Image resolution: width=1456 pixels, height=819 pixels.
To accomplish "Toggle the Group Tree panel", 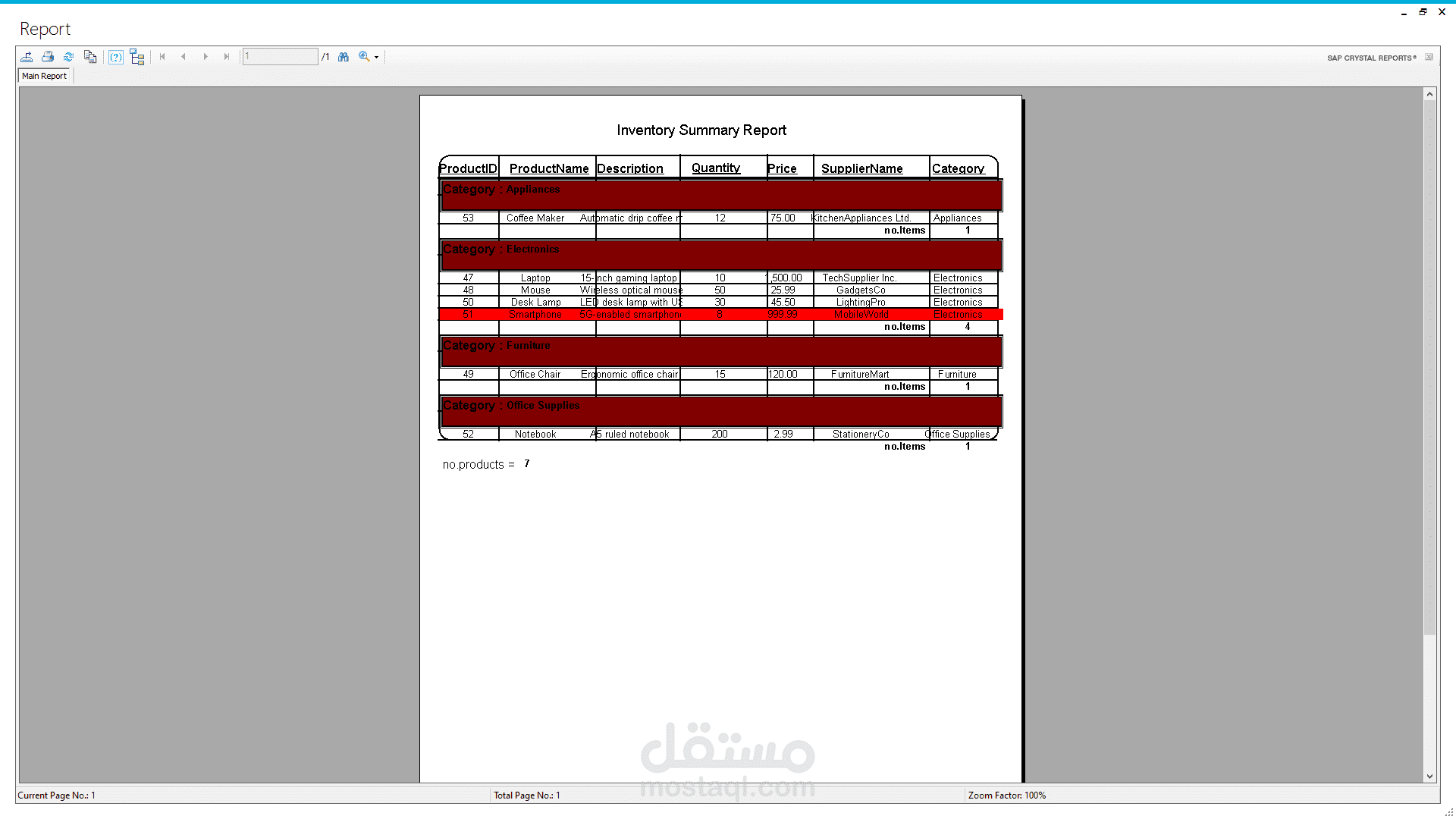I will click(137, 57).
